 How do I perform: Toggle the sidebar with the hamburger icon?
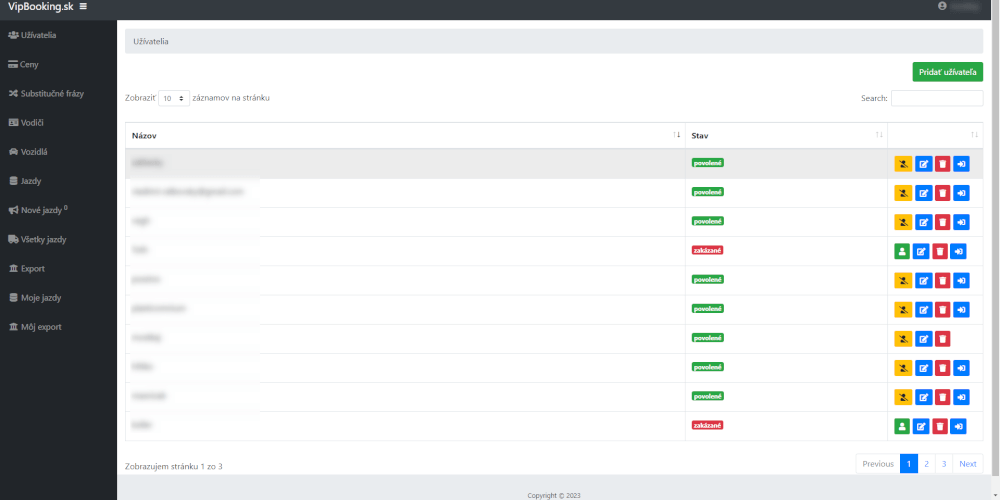pyautogui.click(x=83, y=7)
